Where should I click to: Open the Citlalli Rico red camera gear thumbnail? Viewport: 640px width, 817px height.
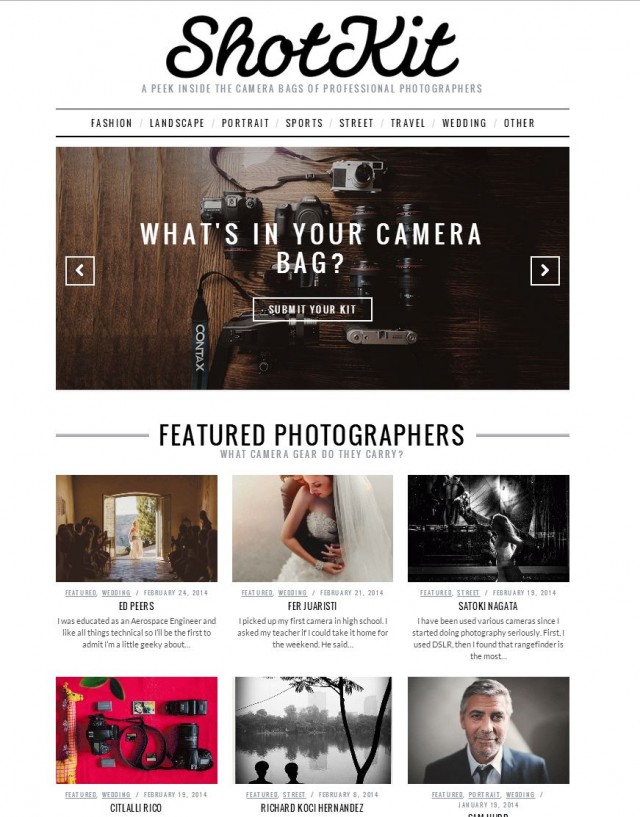[x=137, y=730]
